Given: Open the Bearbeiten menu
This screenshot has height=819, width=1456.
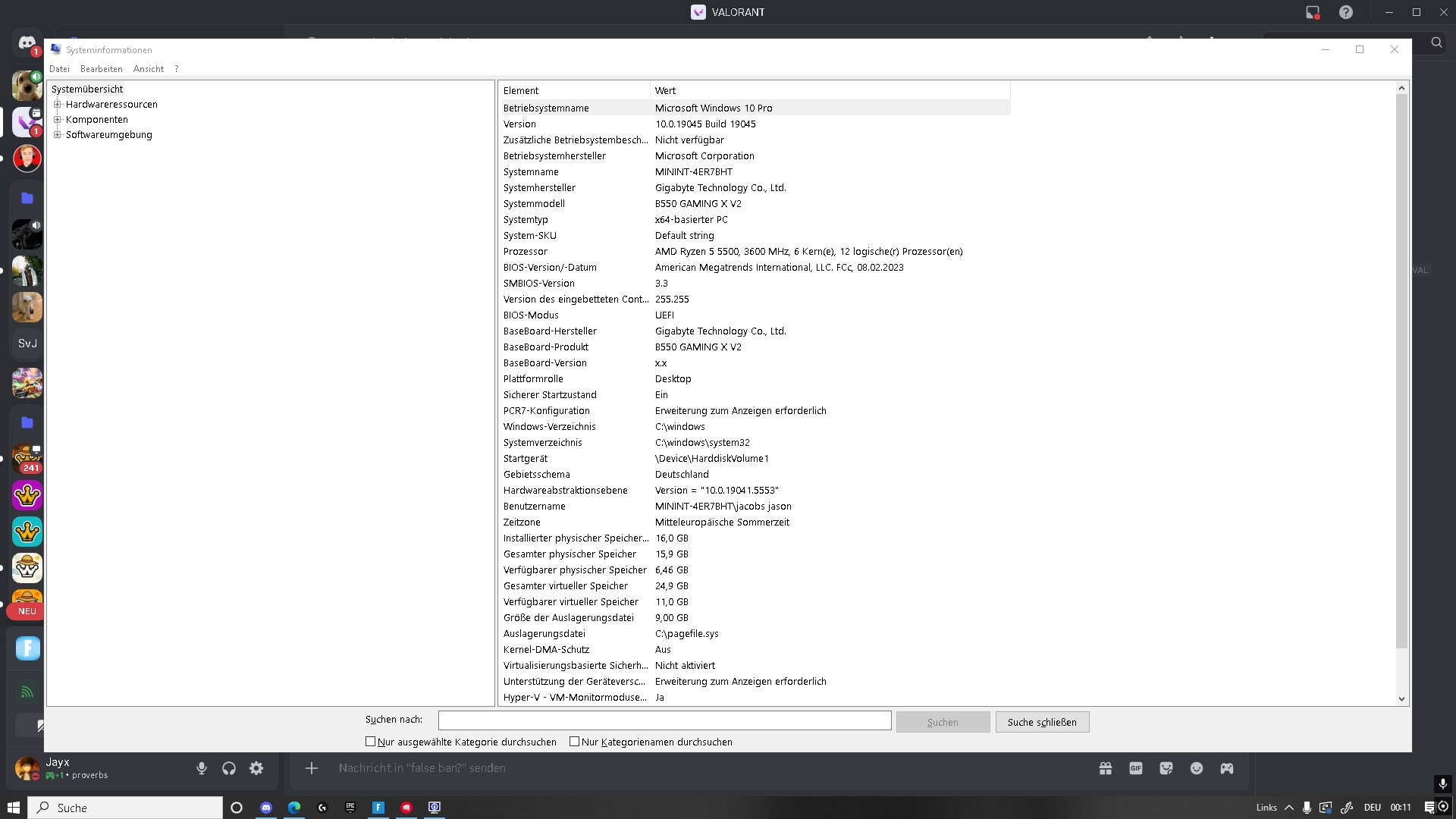Looking at the screenshot, I should (101, 68).
